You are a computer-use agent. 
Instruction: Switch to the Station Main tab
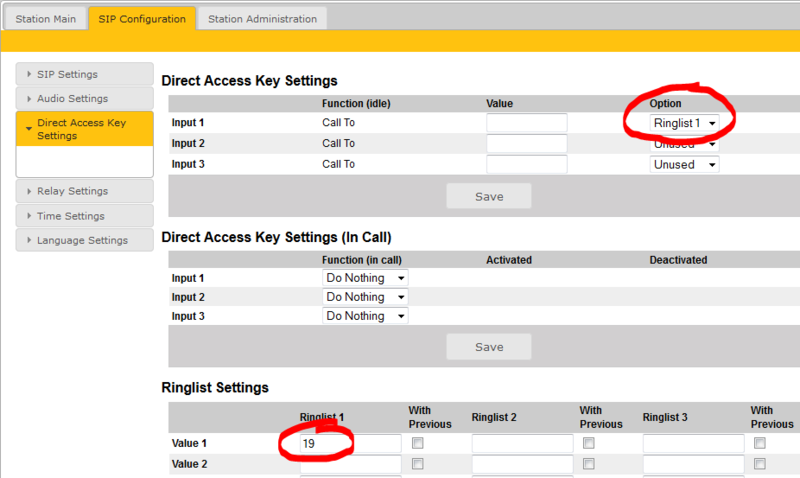coord(46,19)
